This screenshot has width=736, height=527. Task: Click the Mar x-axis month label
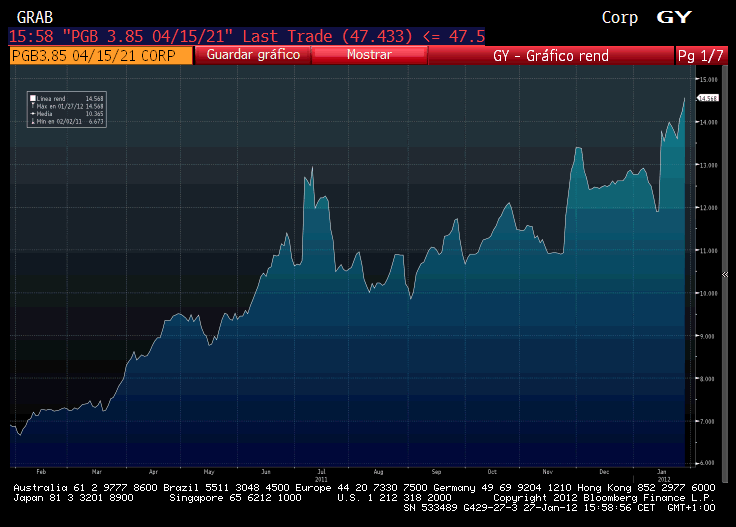97,472
